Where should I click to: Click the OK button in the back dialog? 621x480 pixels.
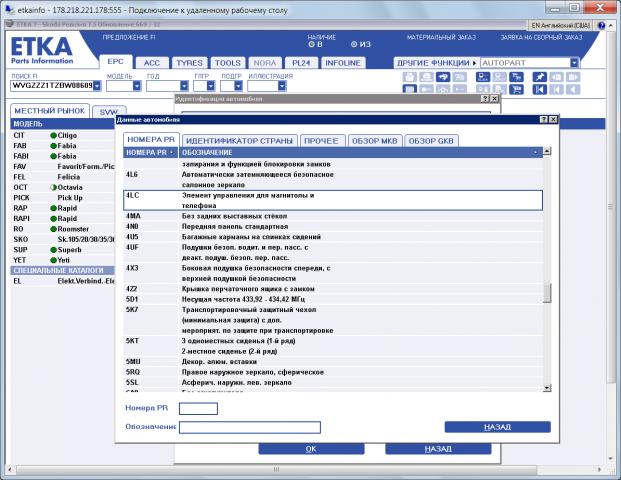tap(311, 449)
